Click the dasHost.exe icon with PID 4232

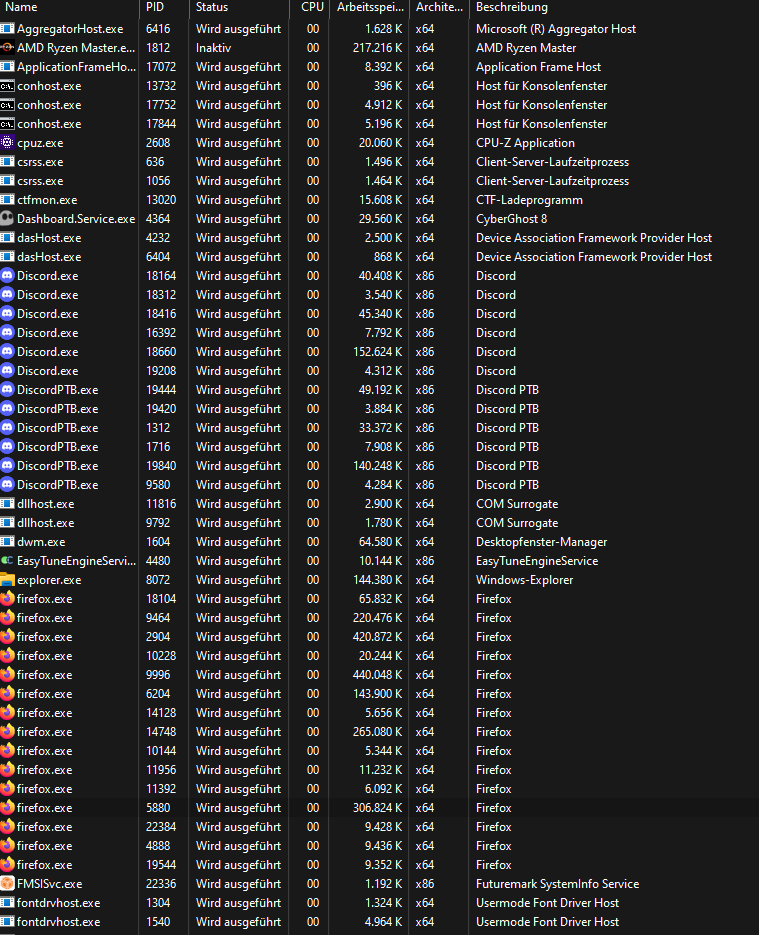pyautogui.click(x=7, y=238)
